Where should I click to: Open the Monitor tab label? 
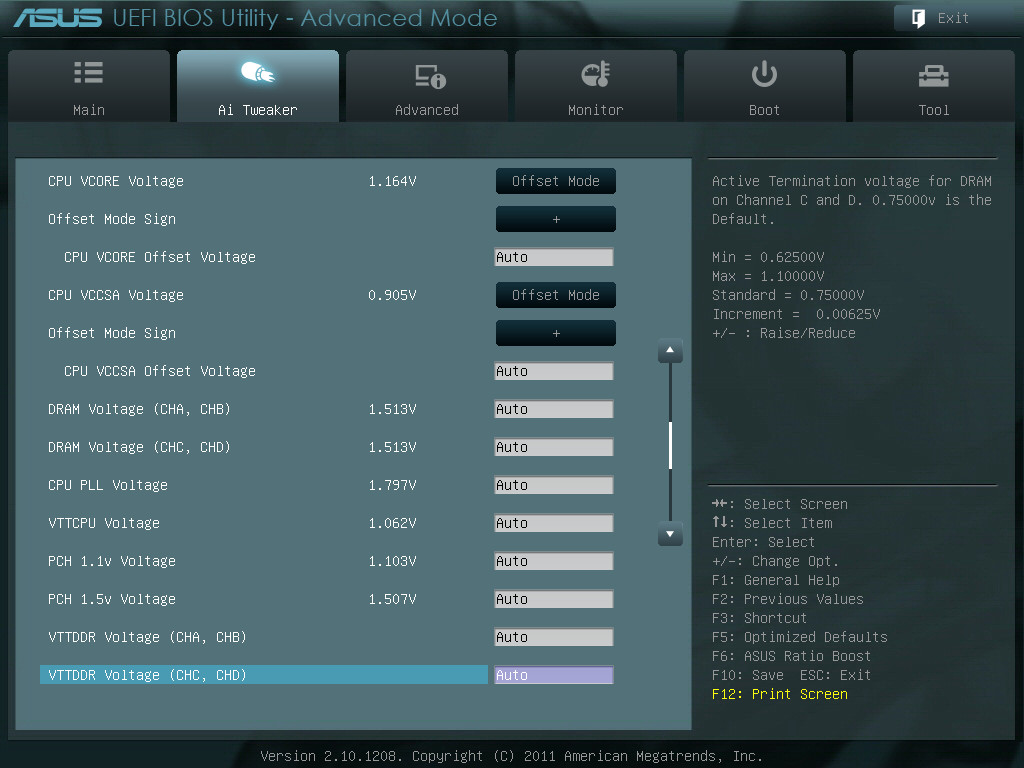coord(596,110)
